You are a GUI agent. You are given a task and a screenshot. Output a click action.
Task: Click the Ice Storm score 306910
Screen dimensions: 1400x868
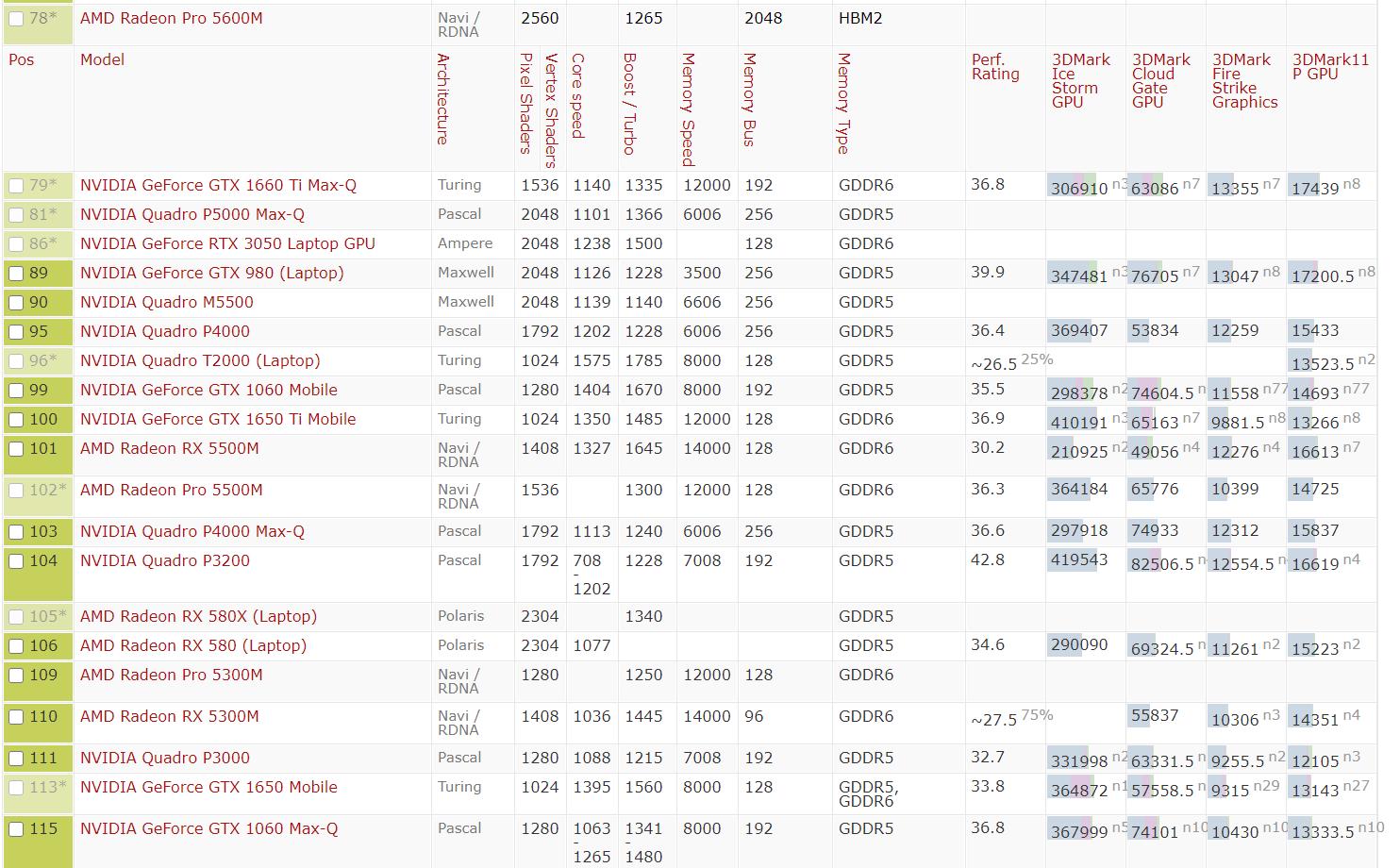pos(1079,189)
